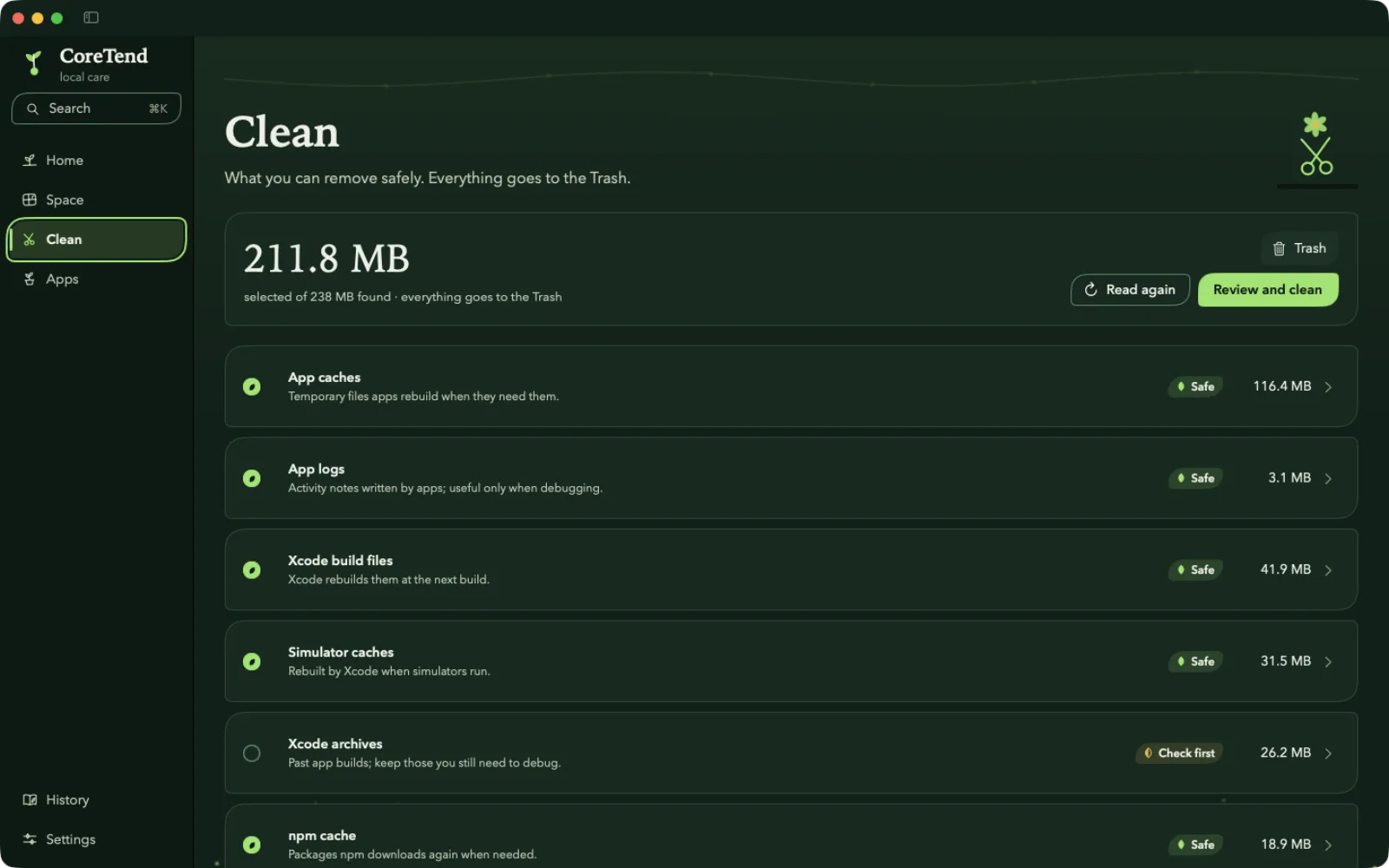Expand the App logs row chevron
1389x868 pixels.
coord(1328,478)
